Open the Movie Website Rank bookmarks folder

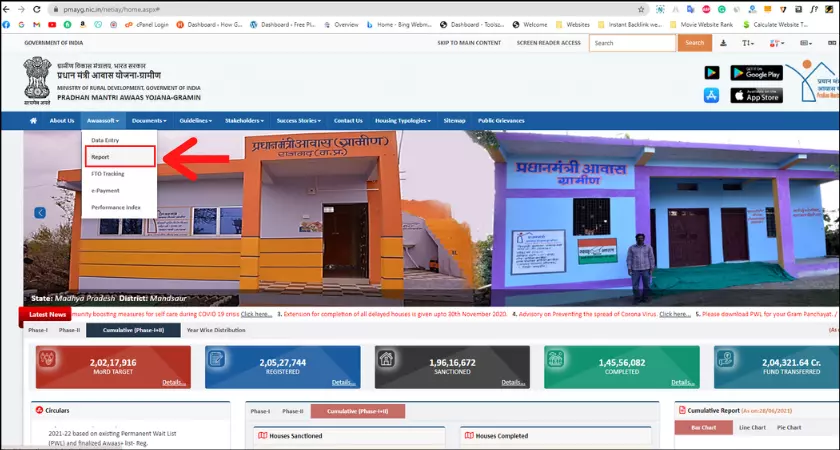701,25
